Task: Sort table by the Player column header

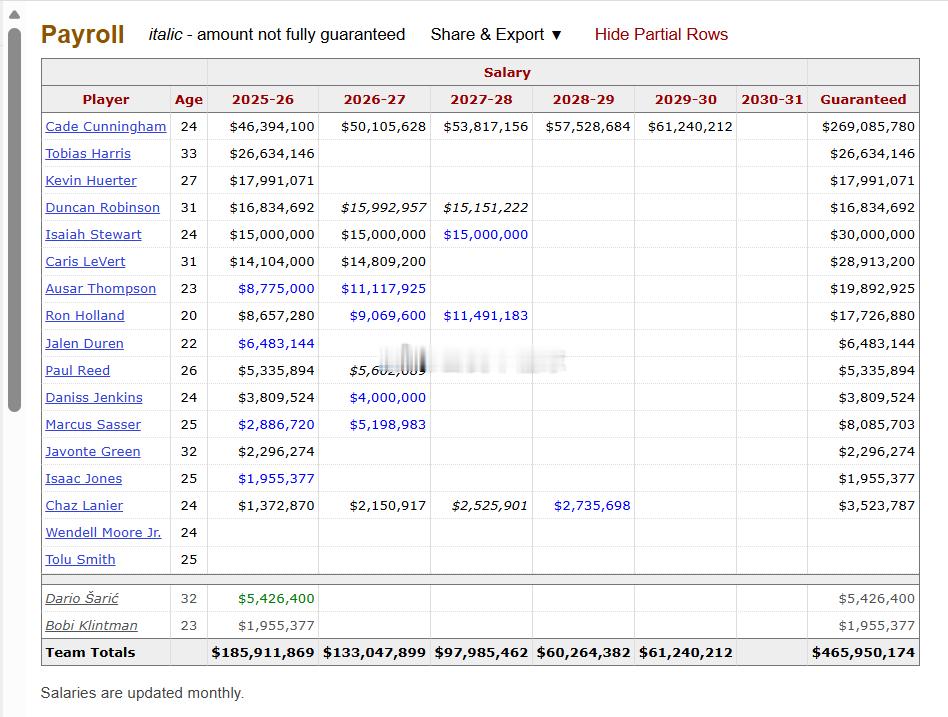Action: (106, 99)
